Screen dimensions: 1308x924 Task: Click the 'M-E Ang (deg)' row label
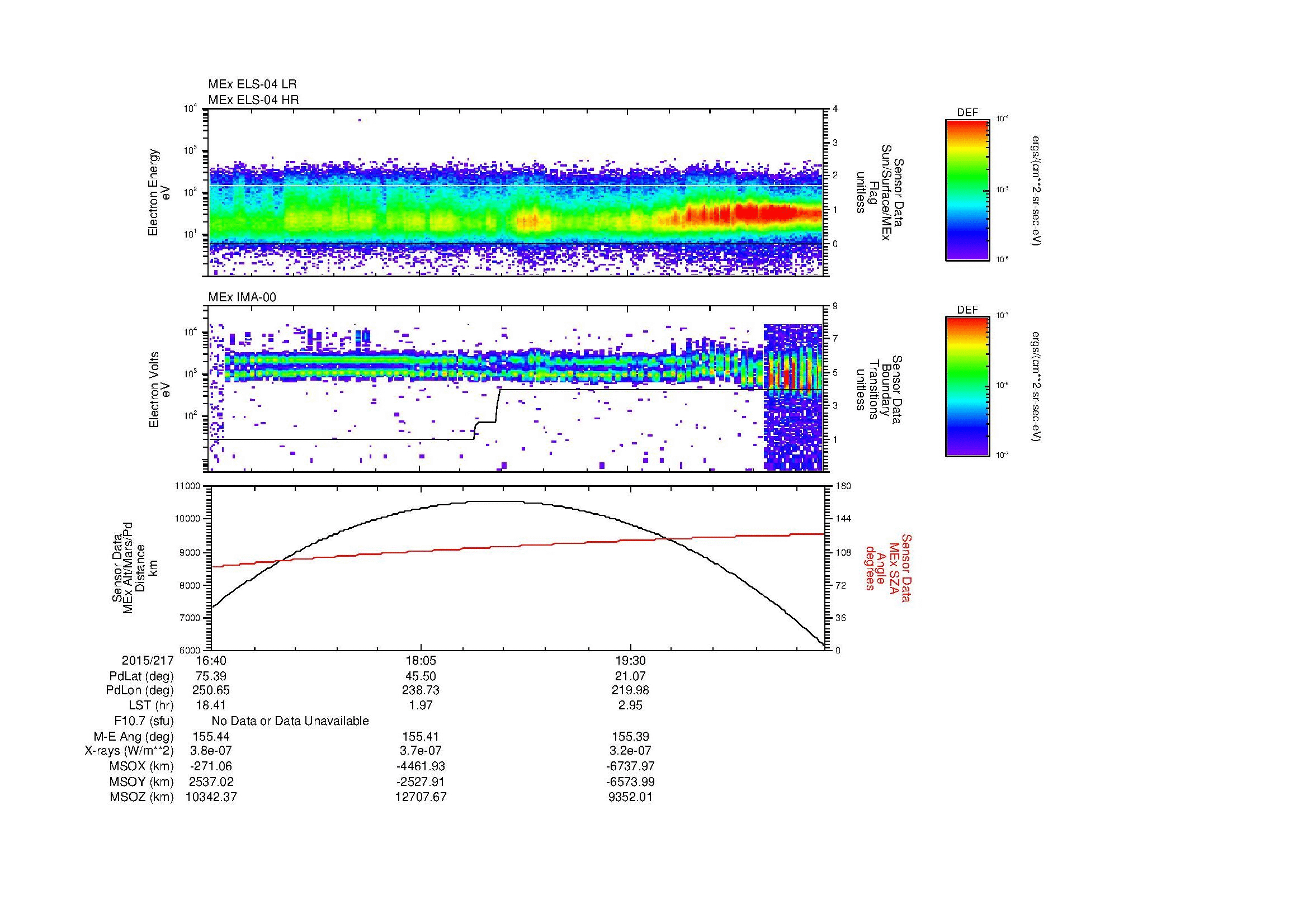[x=134, y=736]
